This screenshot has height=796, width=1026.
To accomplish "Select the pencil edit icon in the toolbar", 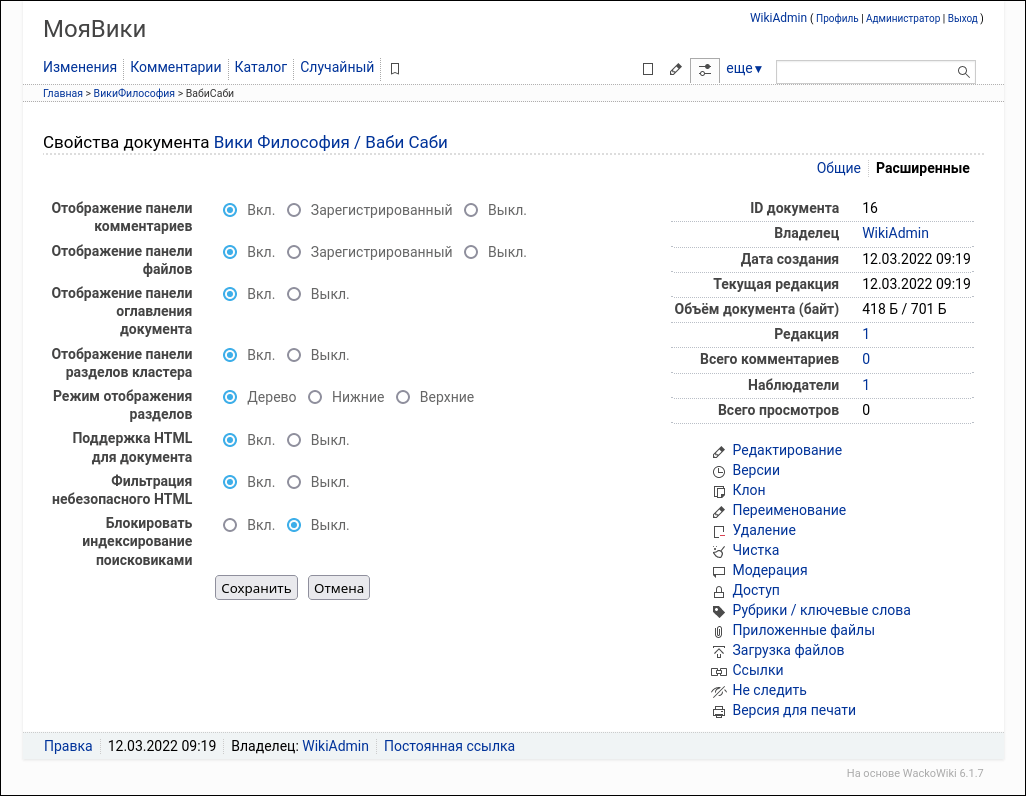I will click(x=675, y=69).
